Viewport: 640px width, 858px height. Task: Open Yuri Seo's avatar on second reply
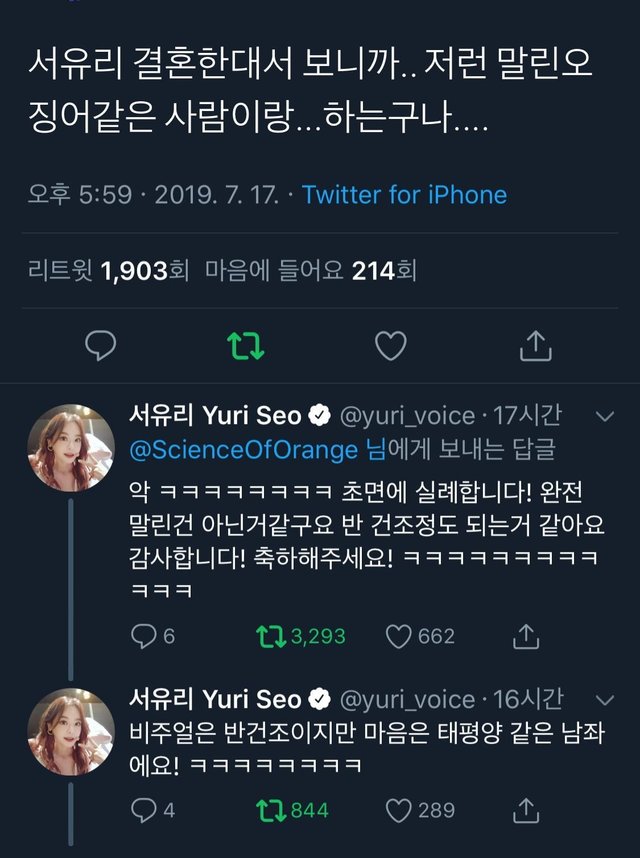click(70, 730)
